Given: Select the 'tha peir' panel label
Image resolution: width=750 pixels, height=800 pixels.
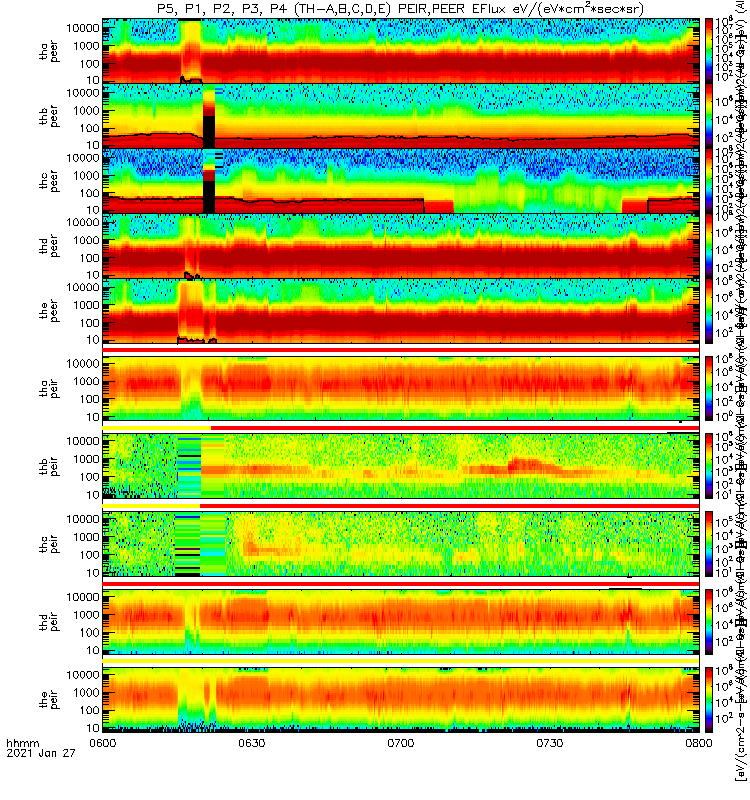Looking at the screenshot, I should (x=48, y=388).
